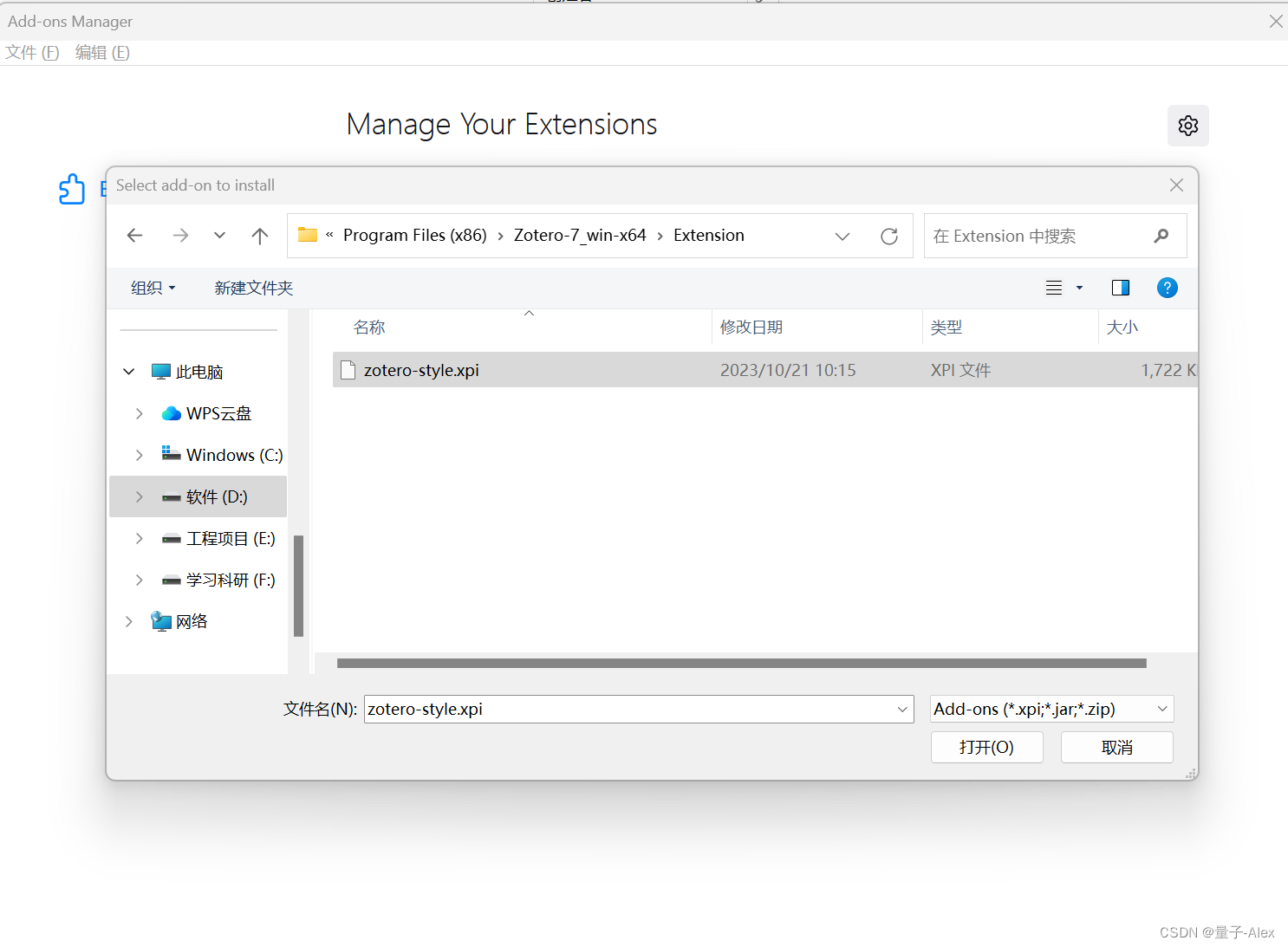Change the view layout icon
Viewport: 1288px width, 947px height.
(x=1054, y=288)
